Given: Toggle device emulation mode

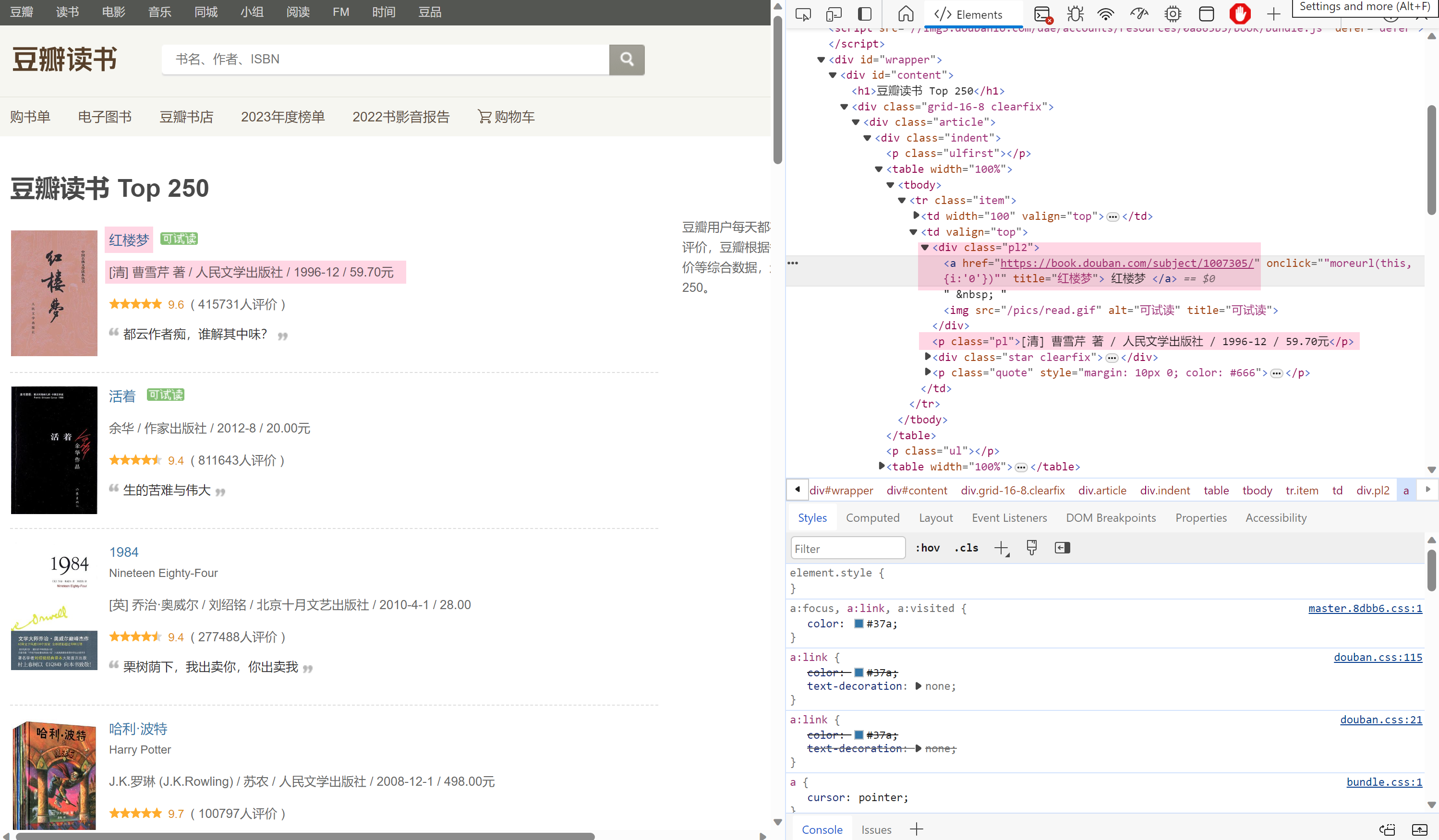Looking at the screenshot, I should [834, 14].
